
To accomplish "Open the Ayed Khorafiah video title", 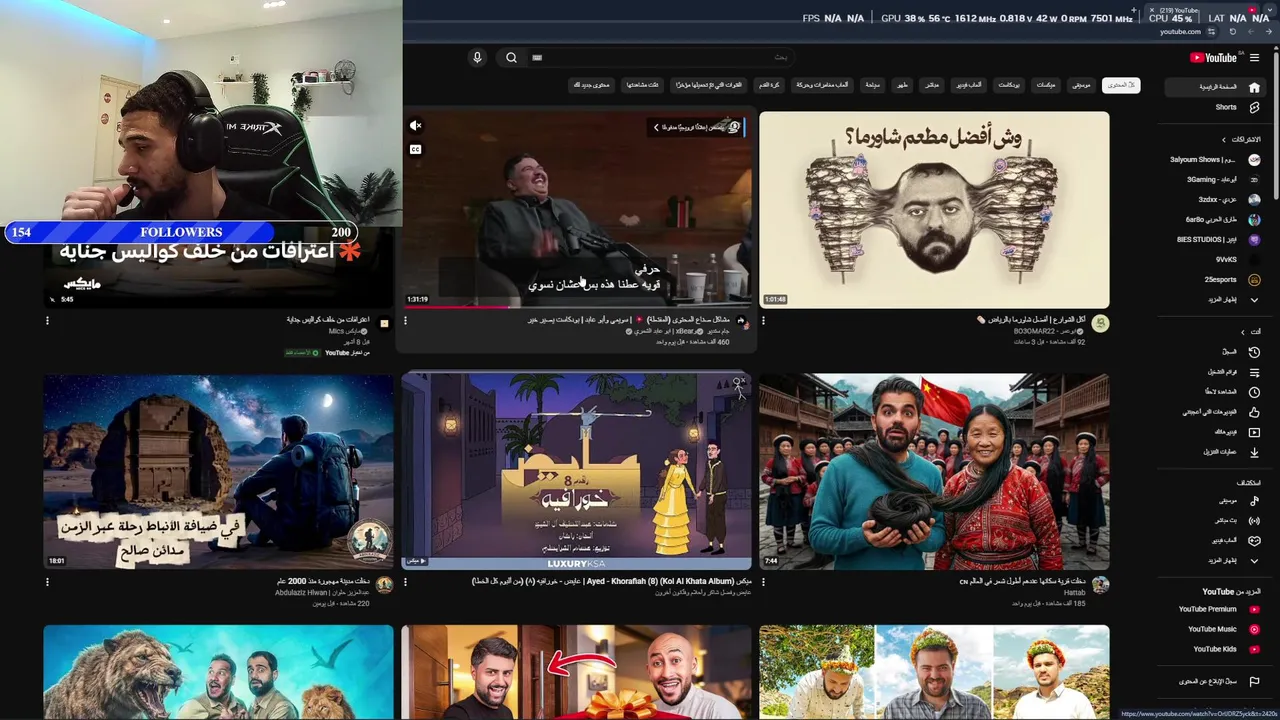I will [x=611, y=581].
